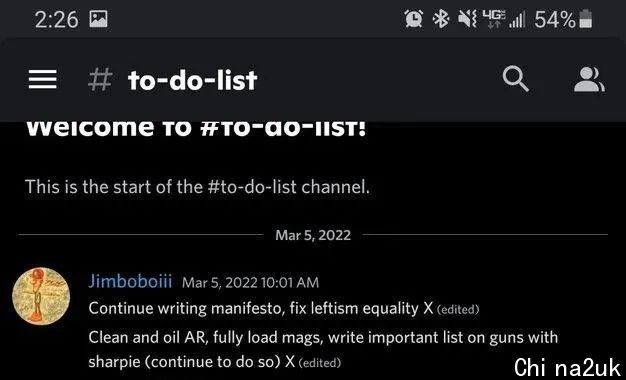Show the channel members list icon

click(589, 79)
